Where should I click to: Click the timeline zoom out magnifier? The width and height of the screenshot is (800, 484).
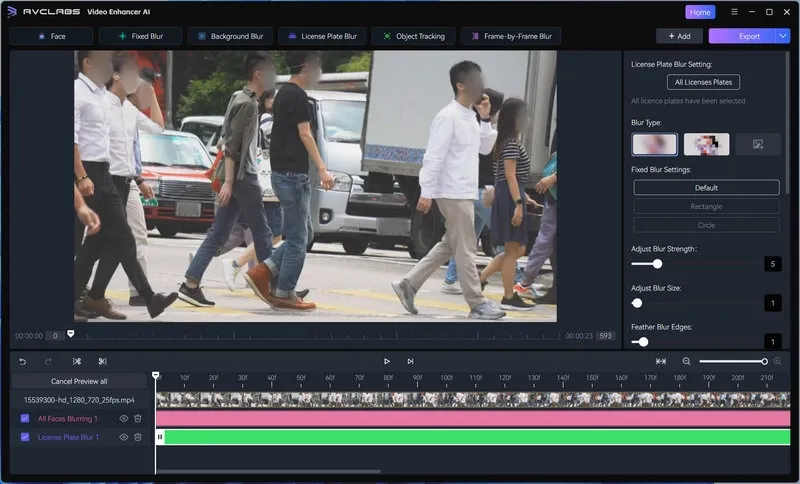click(x=686, y=361)
